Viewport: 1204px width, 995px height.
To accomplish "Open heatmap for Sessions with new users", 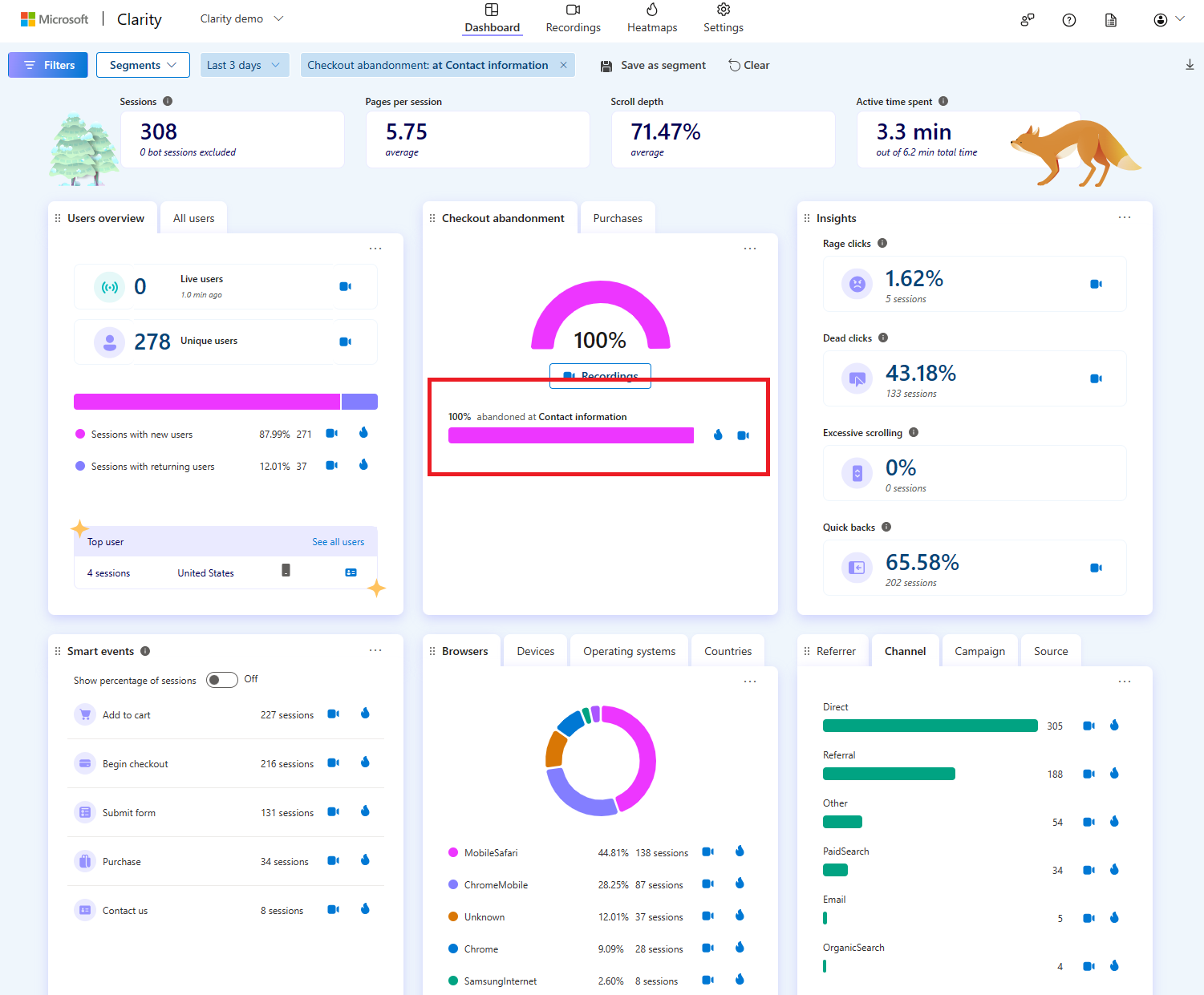I will pyautogui.click(x=363, y=433).
